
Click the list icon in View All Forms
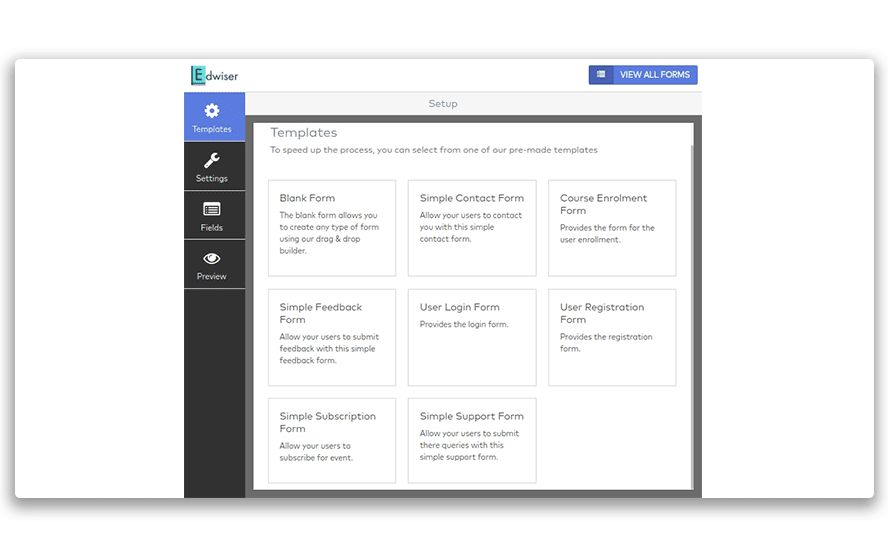(x=601, y=75)
